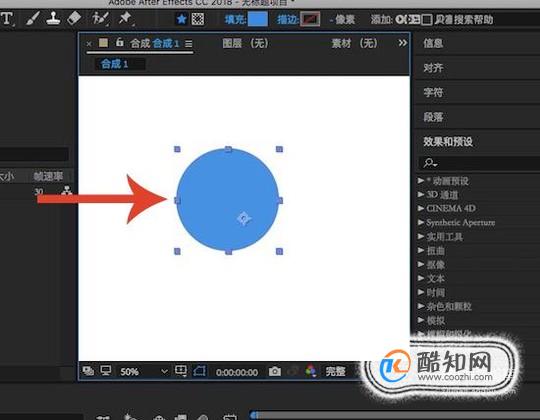Toggle mask and shape path visibility
The width and height of the screenshot is (540, 420).
coord(200,371)
